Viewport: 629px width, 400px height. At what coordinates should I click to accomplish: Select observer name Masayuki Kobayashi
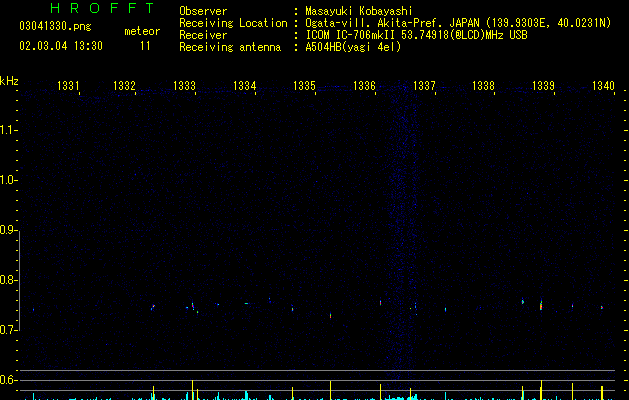tap(359, 11)
